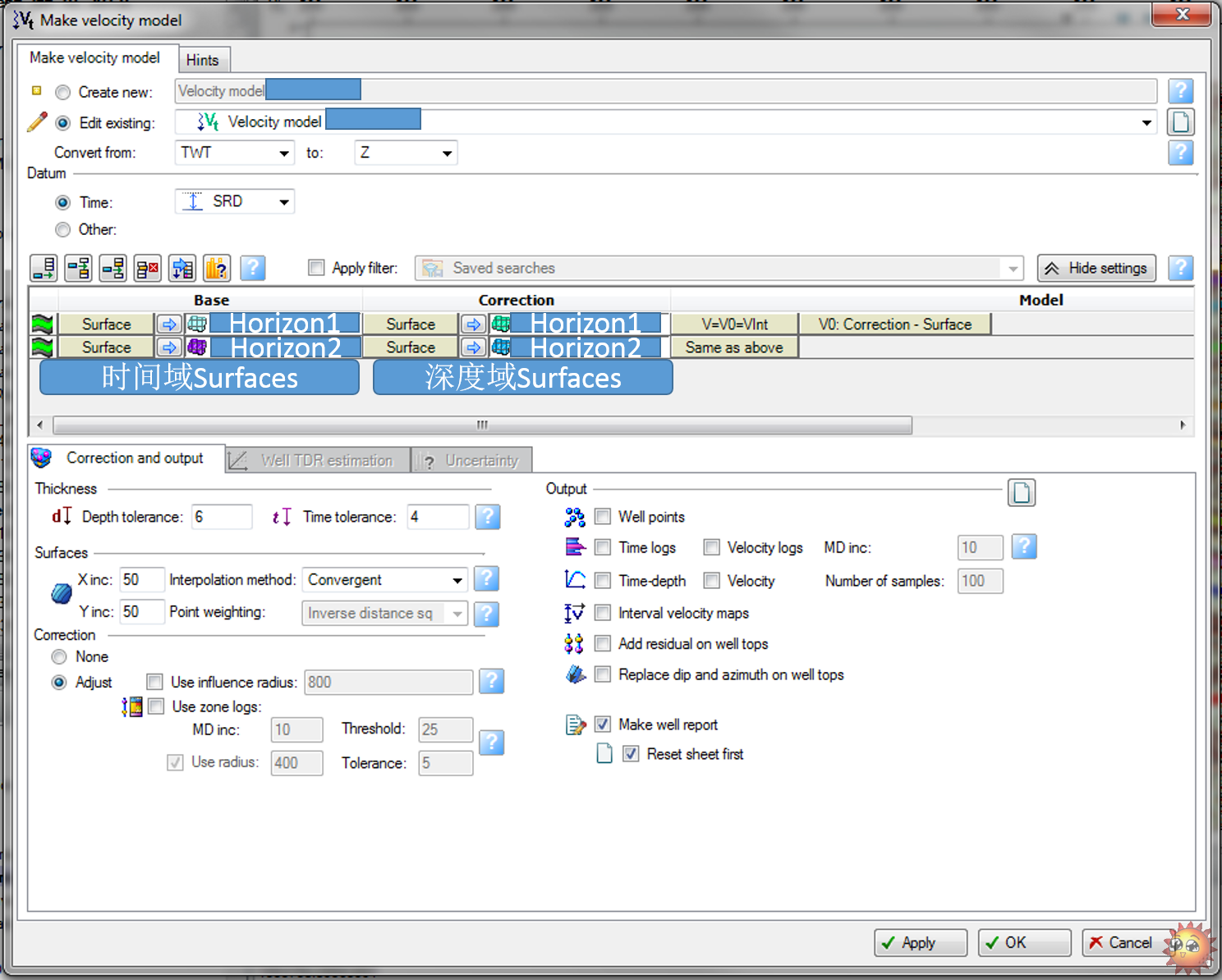This screenshot has height=980, width=1222.
Task: Open the Well TDR estimation tab
Action: point(317,460)
